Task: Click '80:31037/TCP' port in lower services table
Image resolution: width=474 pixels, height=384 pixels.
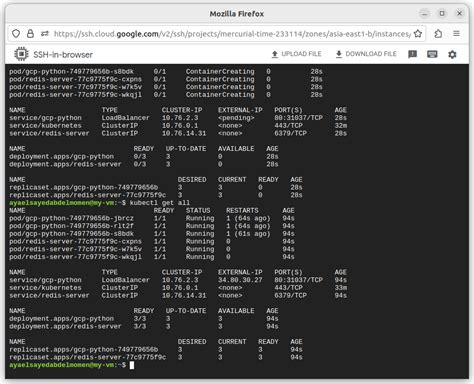Action: coord(298,280)
